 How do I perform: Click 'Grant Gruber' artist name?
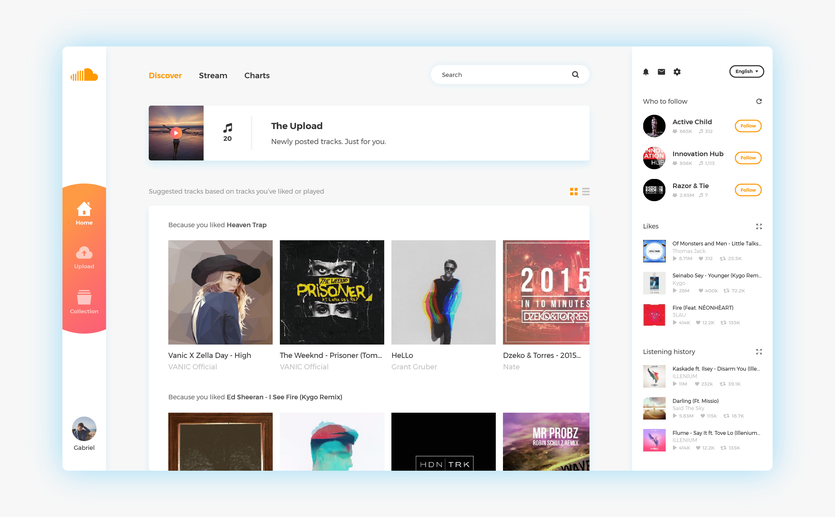(x=414, y=367)
